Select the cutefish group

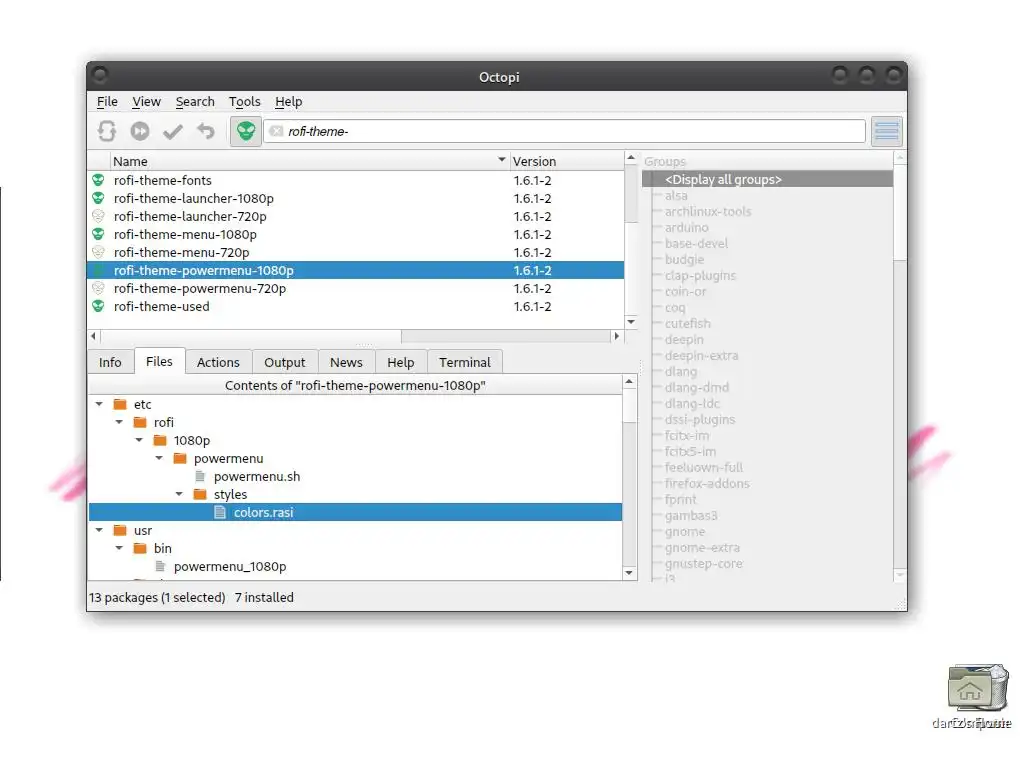pyautogui.click(x=688, y=324)
